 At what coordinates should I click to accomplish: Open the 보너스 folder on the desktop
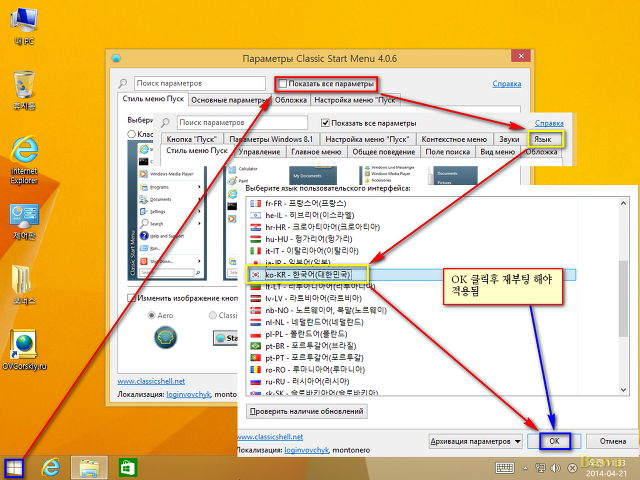tap(24, 284)
